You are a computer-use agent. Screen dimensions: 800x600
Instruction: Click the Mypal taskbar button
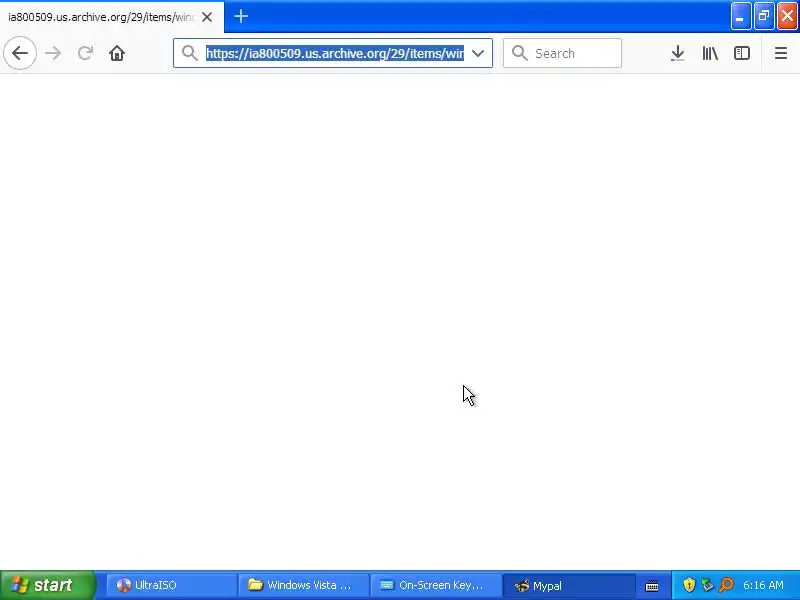point(569,585)
